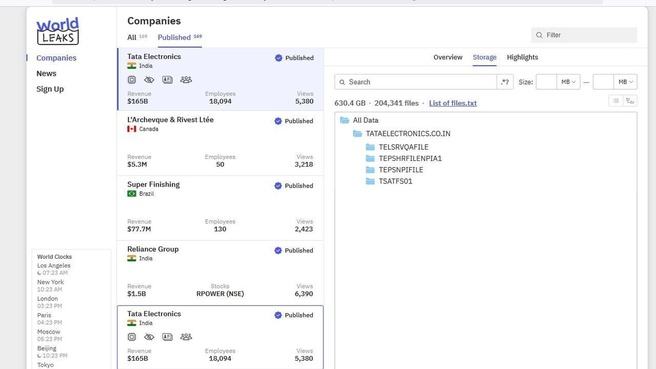Click the Los Angeles world clock entry
Image resolution: width=656 pixels, height=369 pixels.
coord(54,269)
